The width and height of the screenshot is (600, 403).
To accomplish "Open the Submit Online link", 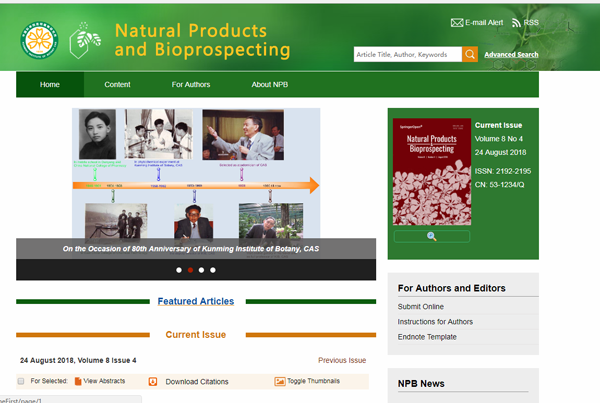I will (x=421, y=307).
